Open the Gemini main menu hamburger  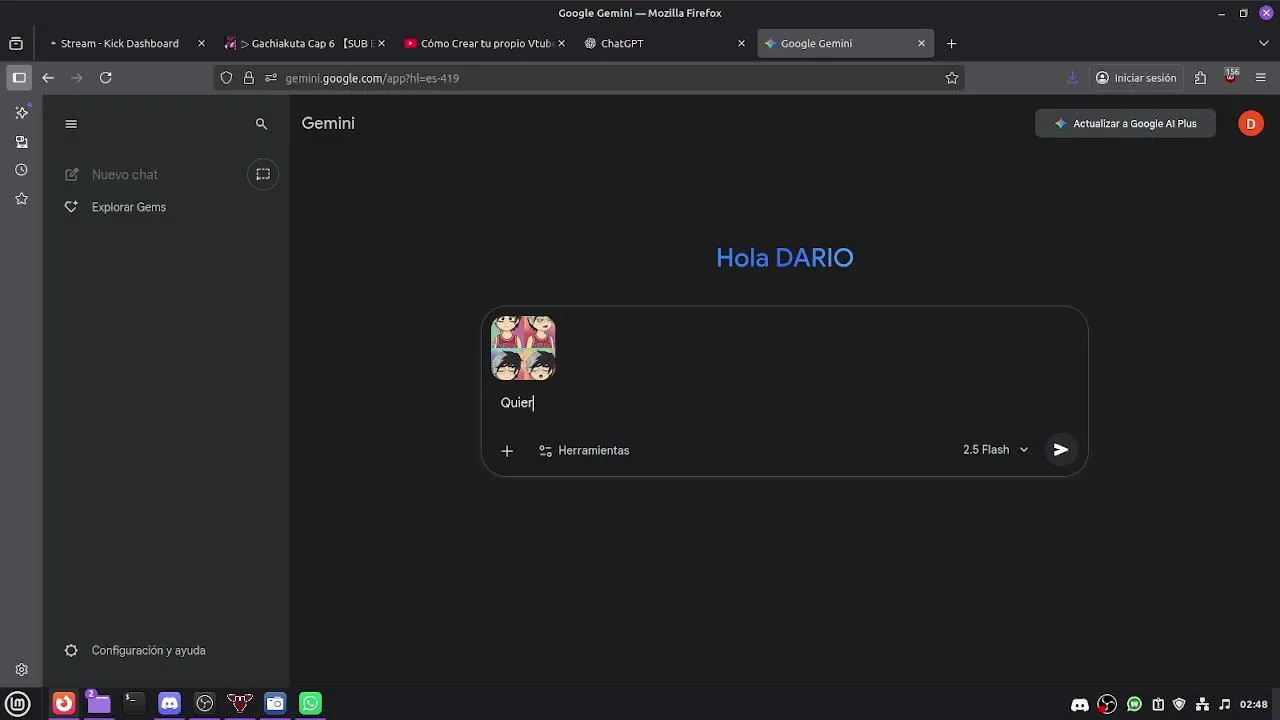point(71,124)
